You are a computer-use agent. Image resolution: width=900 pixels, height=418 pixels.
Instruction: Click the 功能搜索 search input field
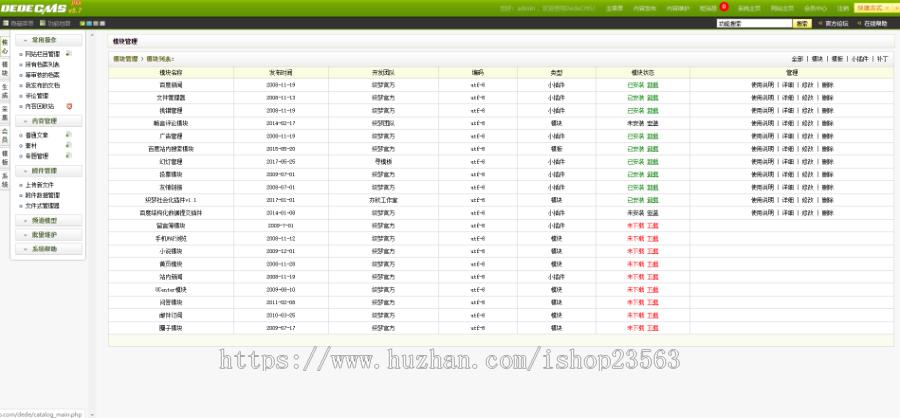(x=754, y=24)
